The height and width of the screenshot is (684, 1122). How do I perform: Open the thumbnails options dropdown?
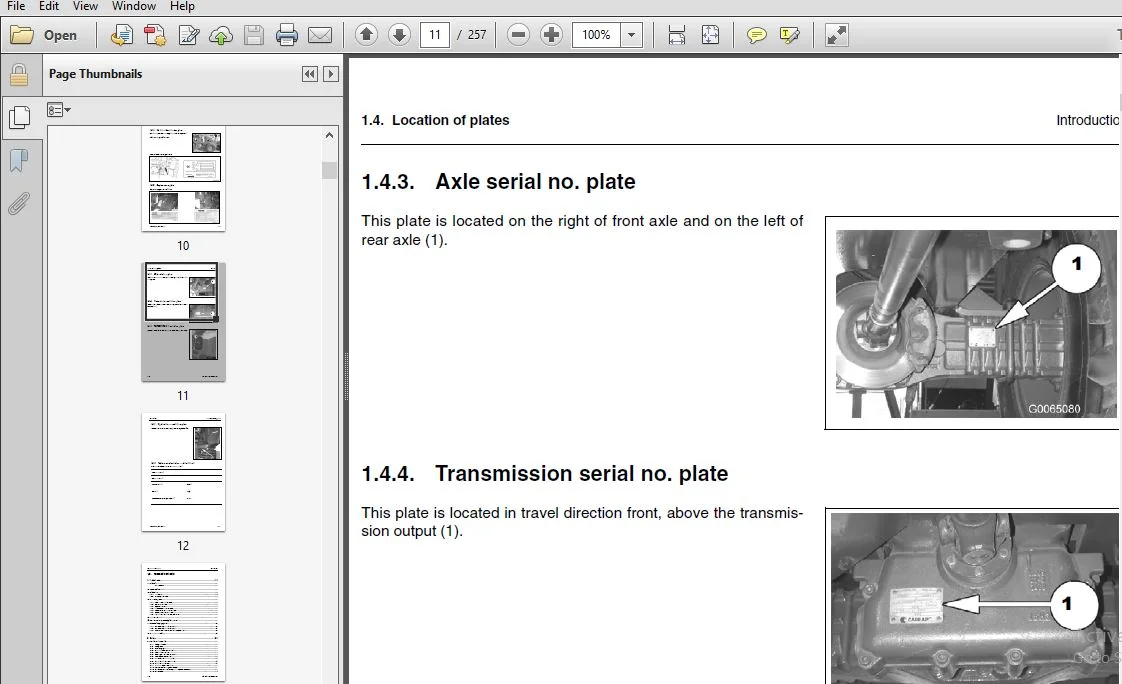[59, 110]
